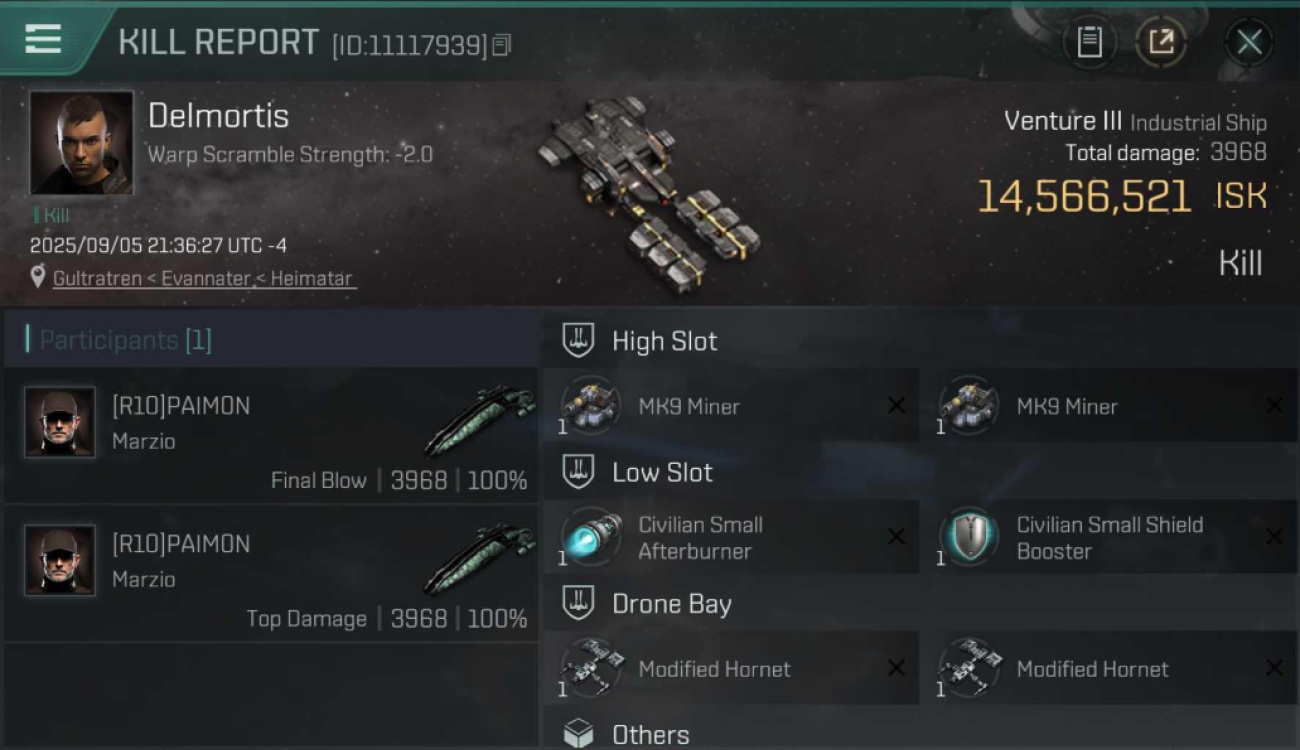1300x750 pixels.
Task: Click the second Modified Hornet drone icon
Action: point(968,668)
